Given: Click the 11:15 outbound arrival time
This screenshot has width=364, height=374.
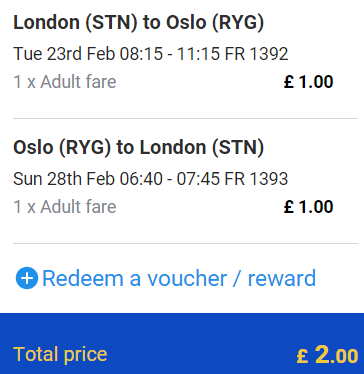Looking at the screenshot, I should (x=197, y=54).
